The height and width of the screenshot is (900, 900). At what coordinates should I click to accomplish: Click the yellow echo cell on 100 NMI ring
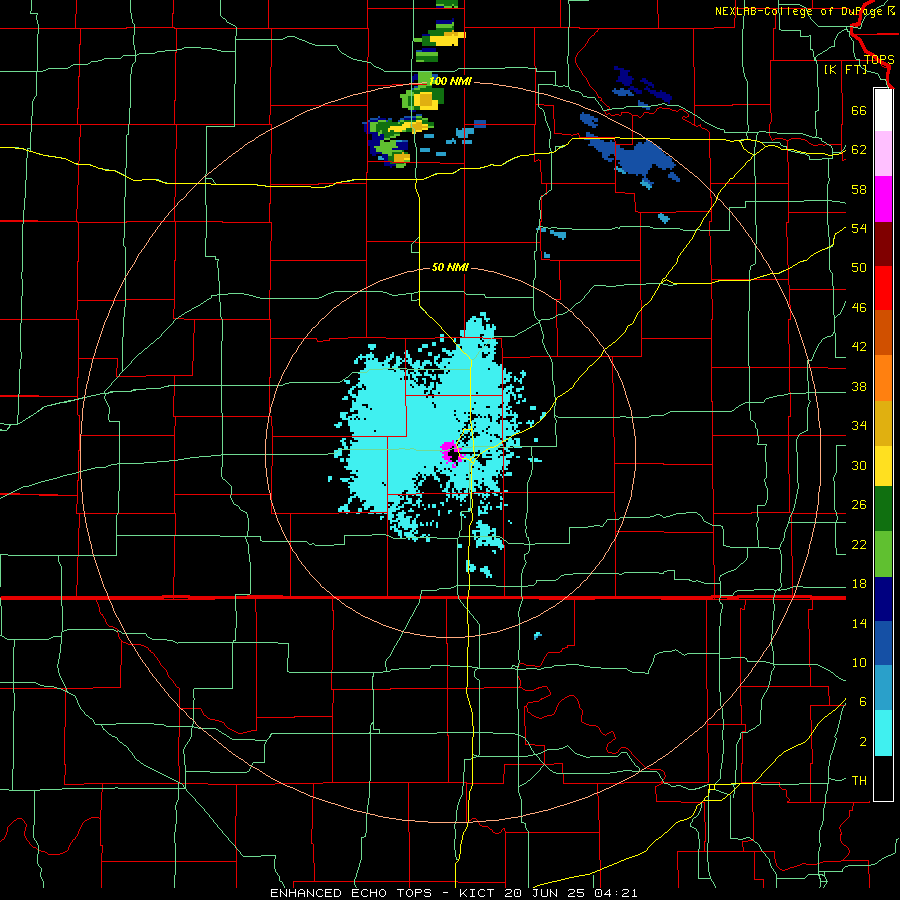click(426, 101)
